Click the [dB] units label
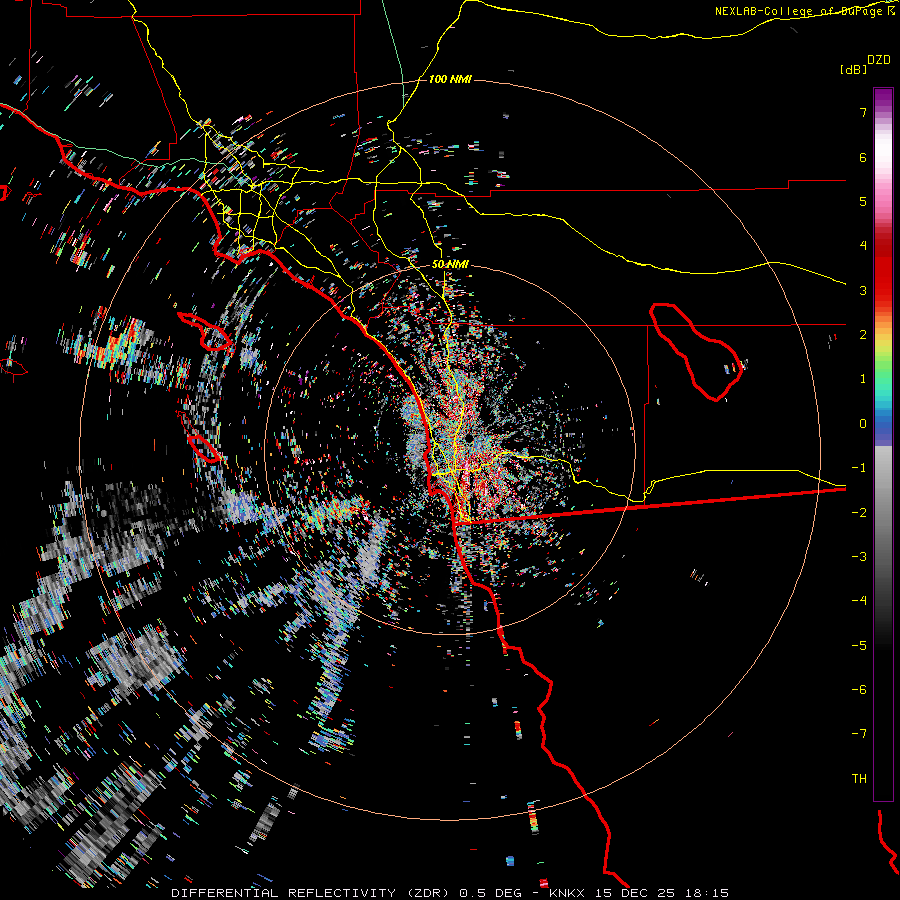 coord(853,69)
